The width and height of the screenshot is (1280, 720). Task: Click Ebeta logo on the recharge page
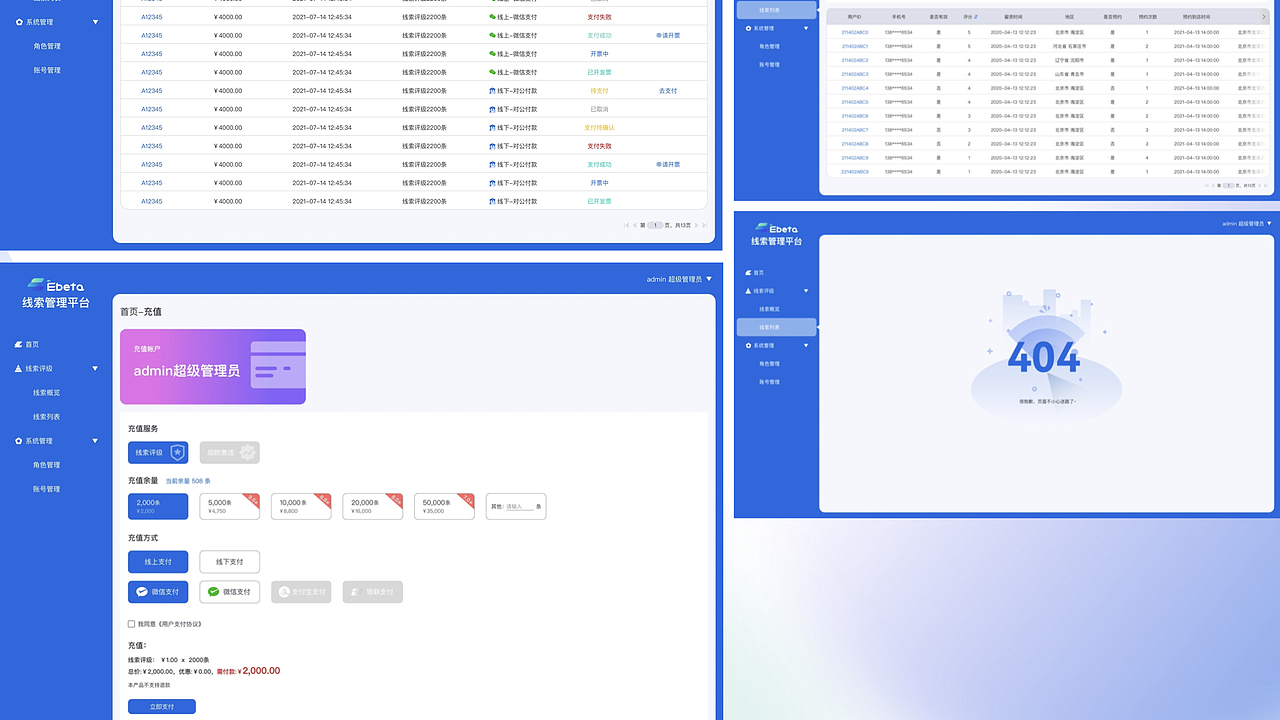[x=56, y=285]
